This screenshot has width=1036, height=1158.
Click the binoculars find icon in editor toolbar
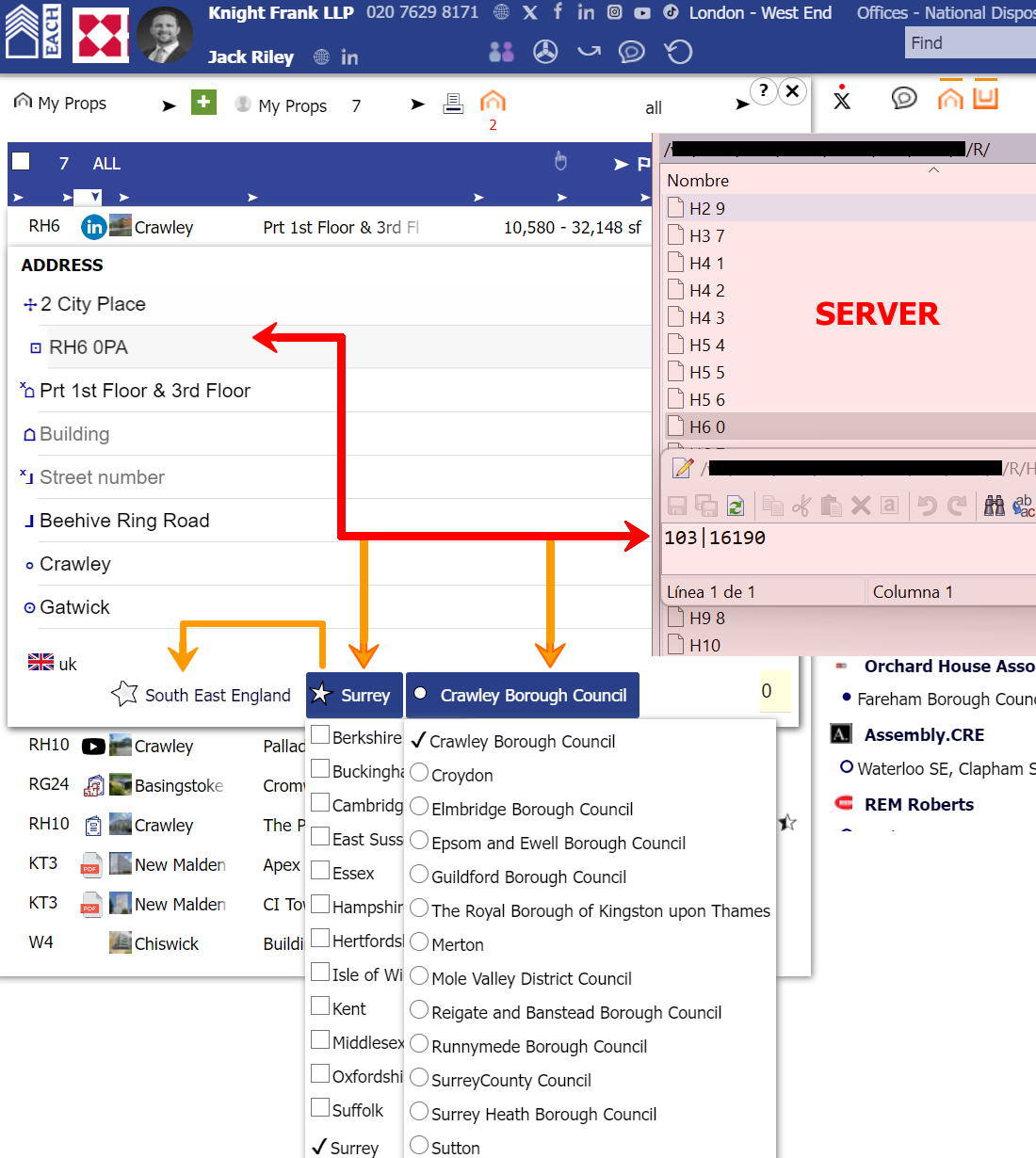coord(995,506)
